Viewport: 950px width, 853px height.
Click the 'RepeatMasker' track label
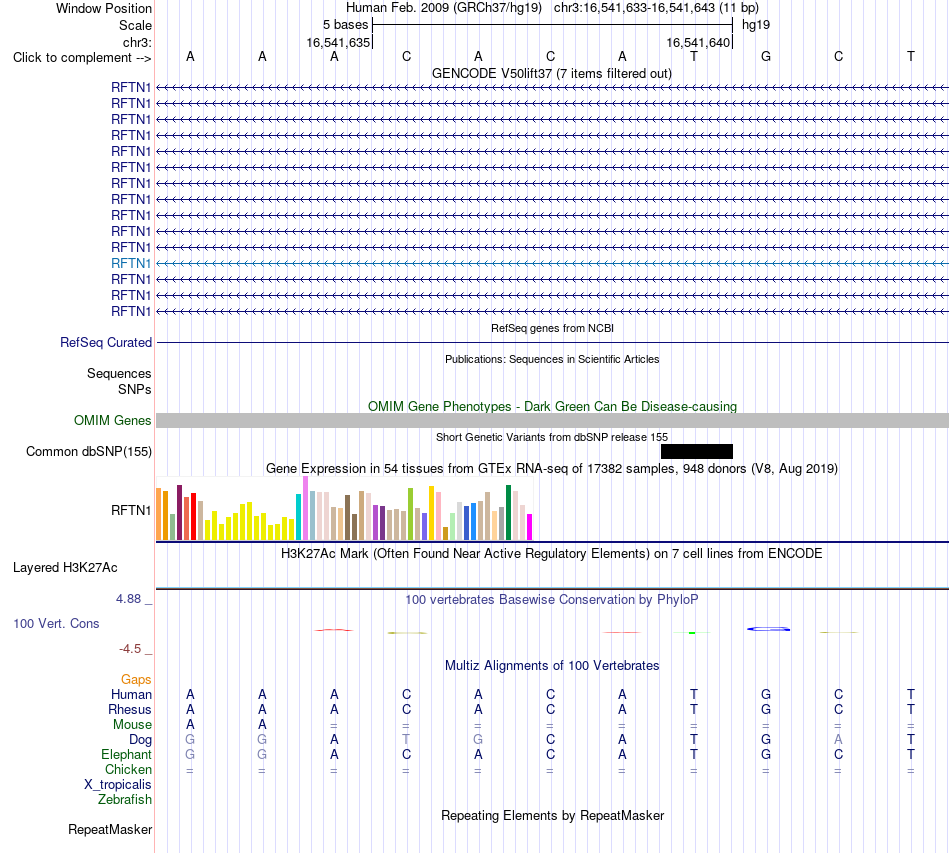pyautogui.click(x=110, y=829)
